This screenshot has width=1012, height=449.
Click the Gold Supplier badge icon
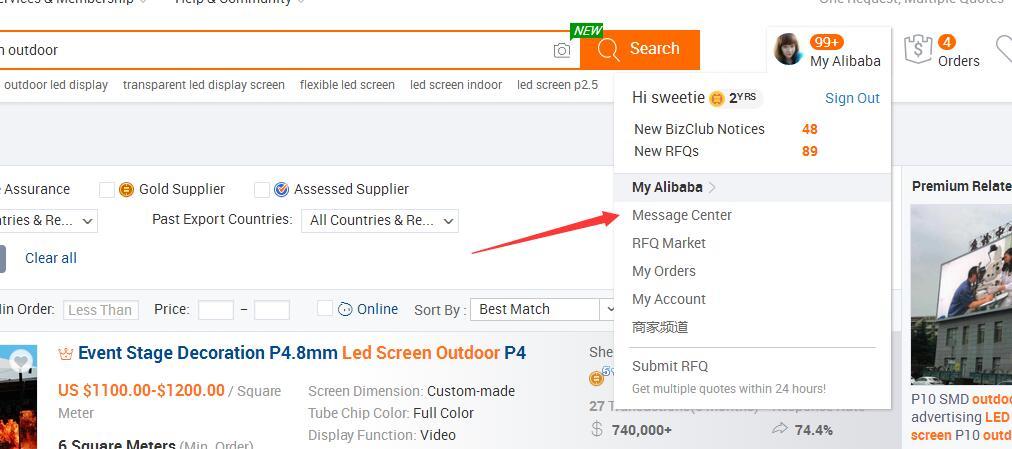tap(126, 190)
